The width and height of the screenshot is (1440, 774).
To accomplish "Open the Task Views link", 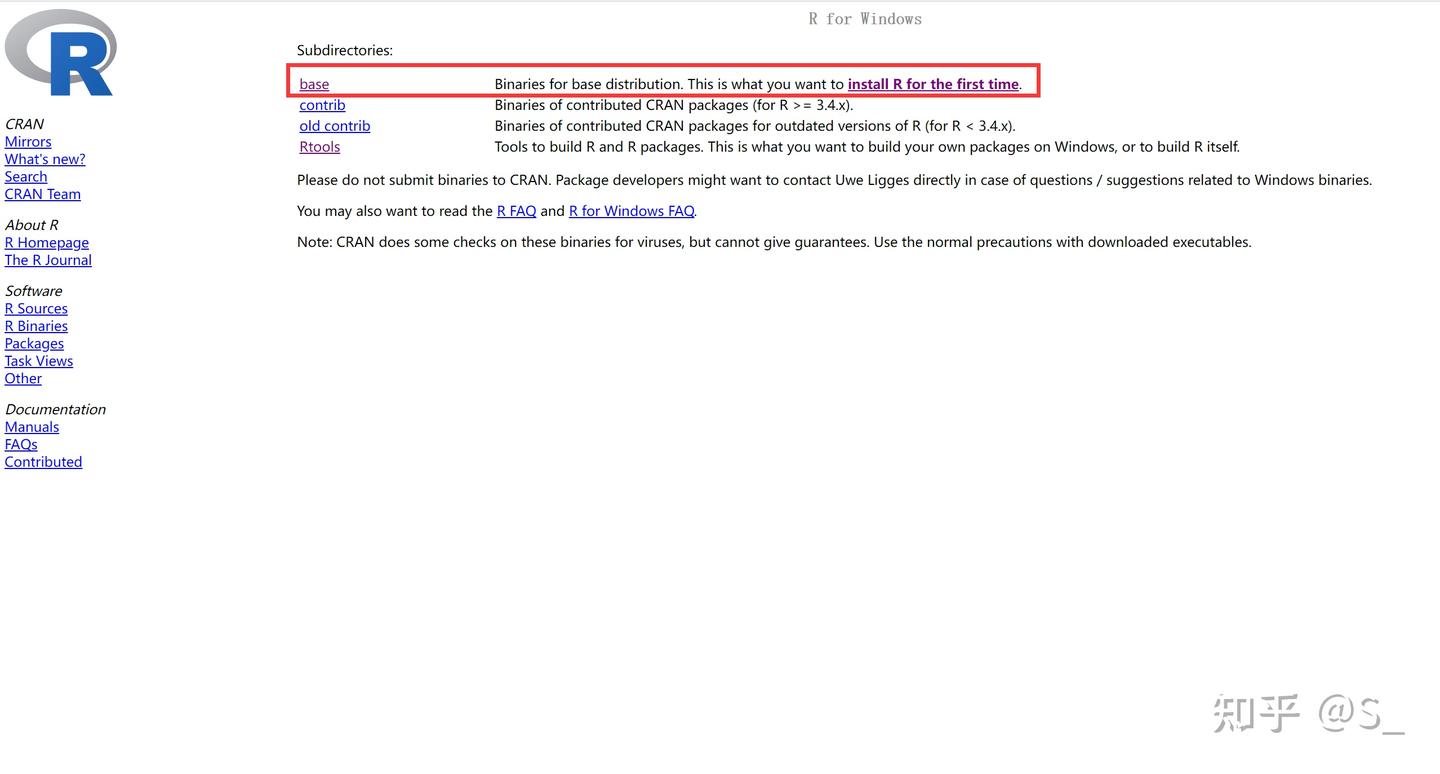I will point(39,361).
